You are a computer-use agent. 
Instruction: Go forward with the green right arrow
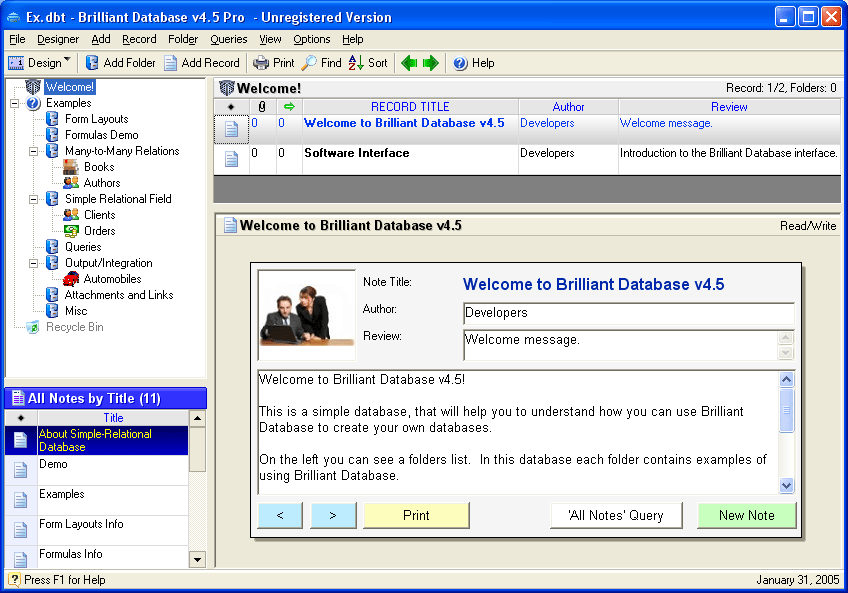coord(430,63)
